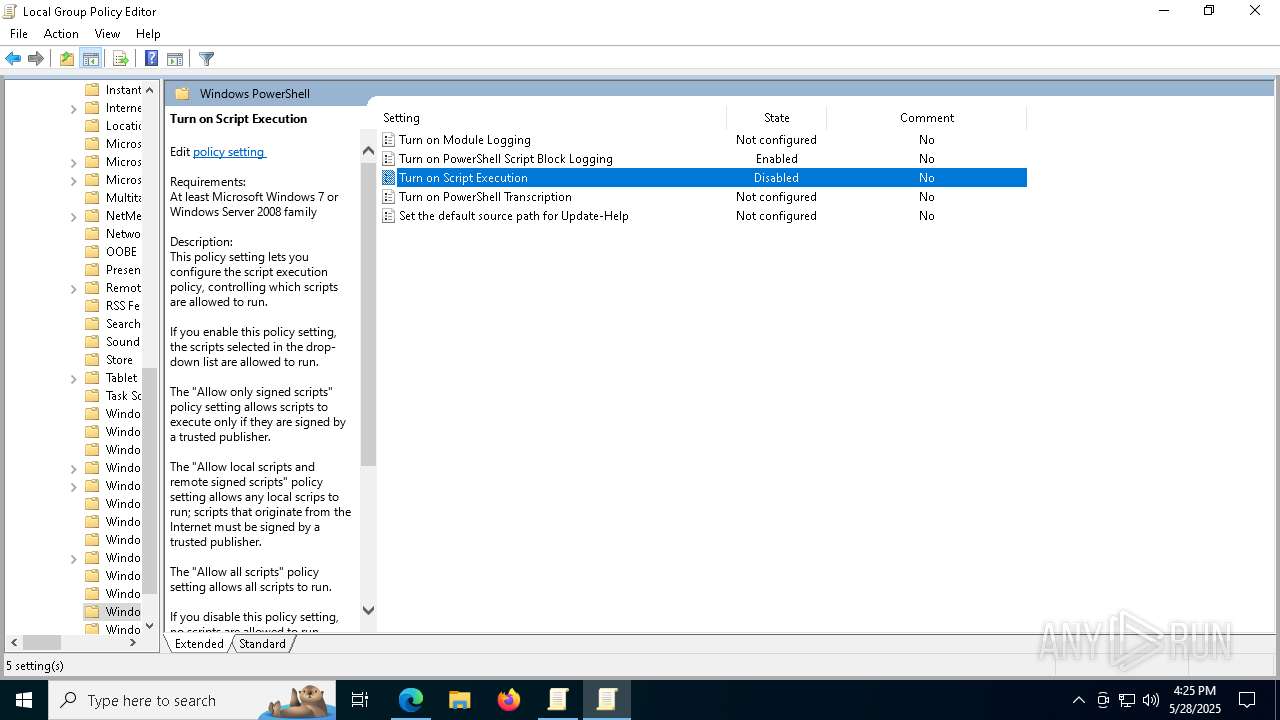Click the Locatic folder icon in tree
The image size is (1280, 720).
pyautogui.click(x=92, y=126)
